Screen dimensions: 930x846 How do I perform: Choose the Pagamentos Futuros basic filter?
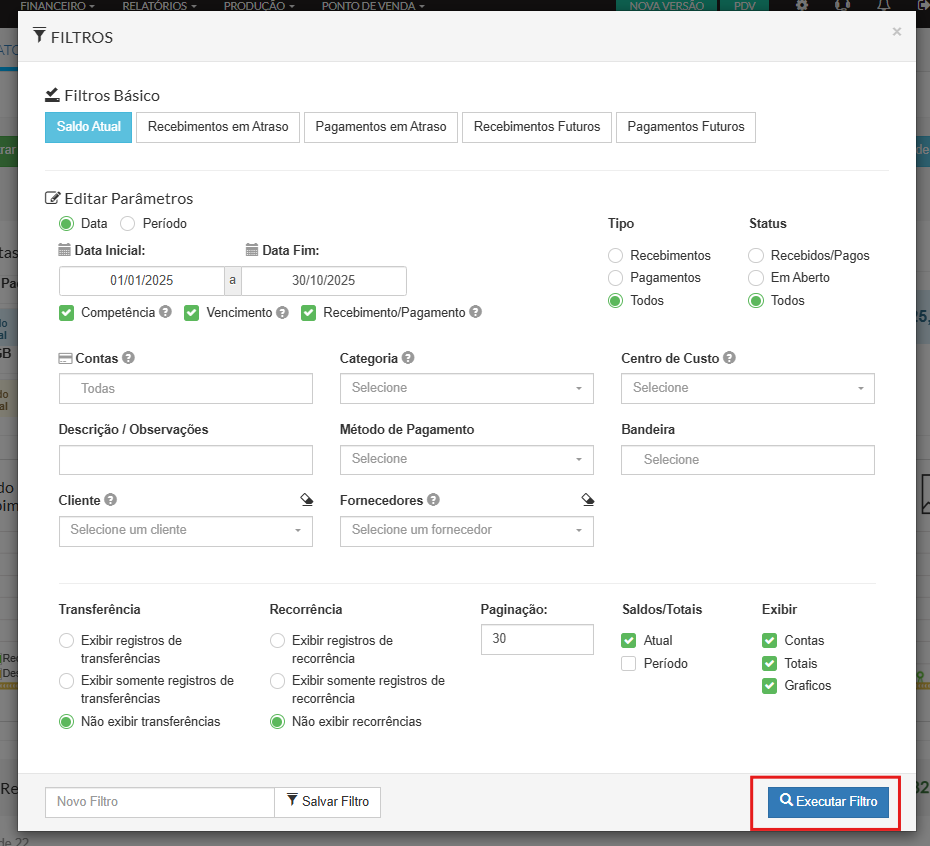click(686, 127)
